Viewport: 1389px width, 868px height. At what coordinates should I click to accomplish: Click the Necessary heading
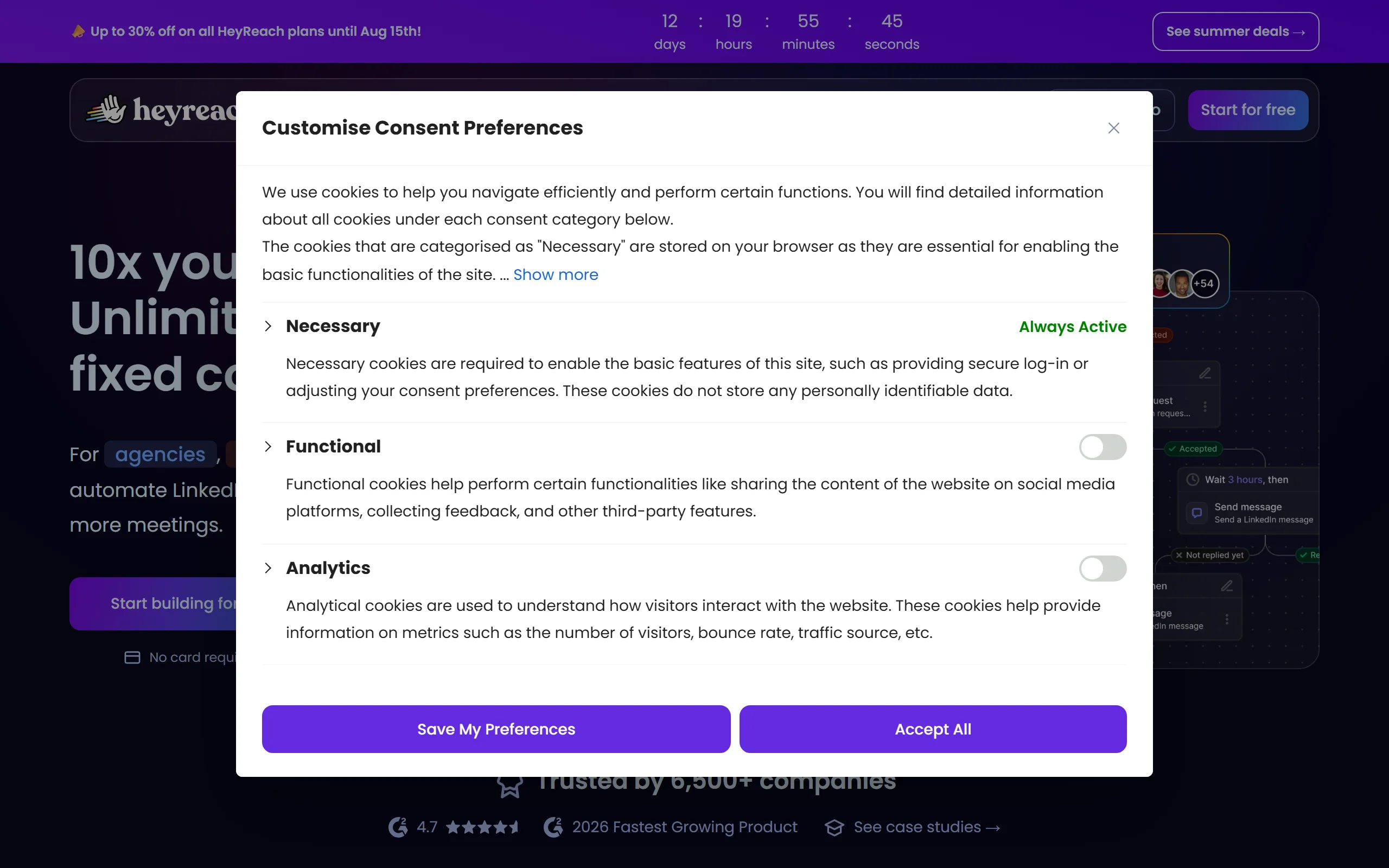click(x=333, y=326)
